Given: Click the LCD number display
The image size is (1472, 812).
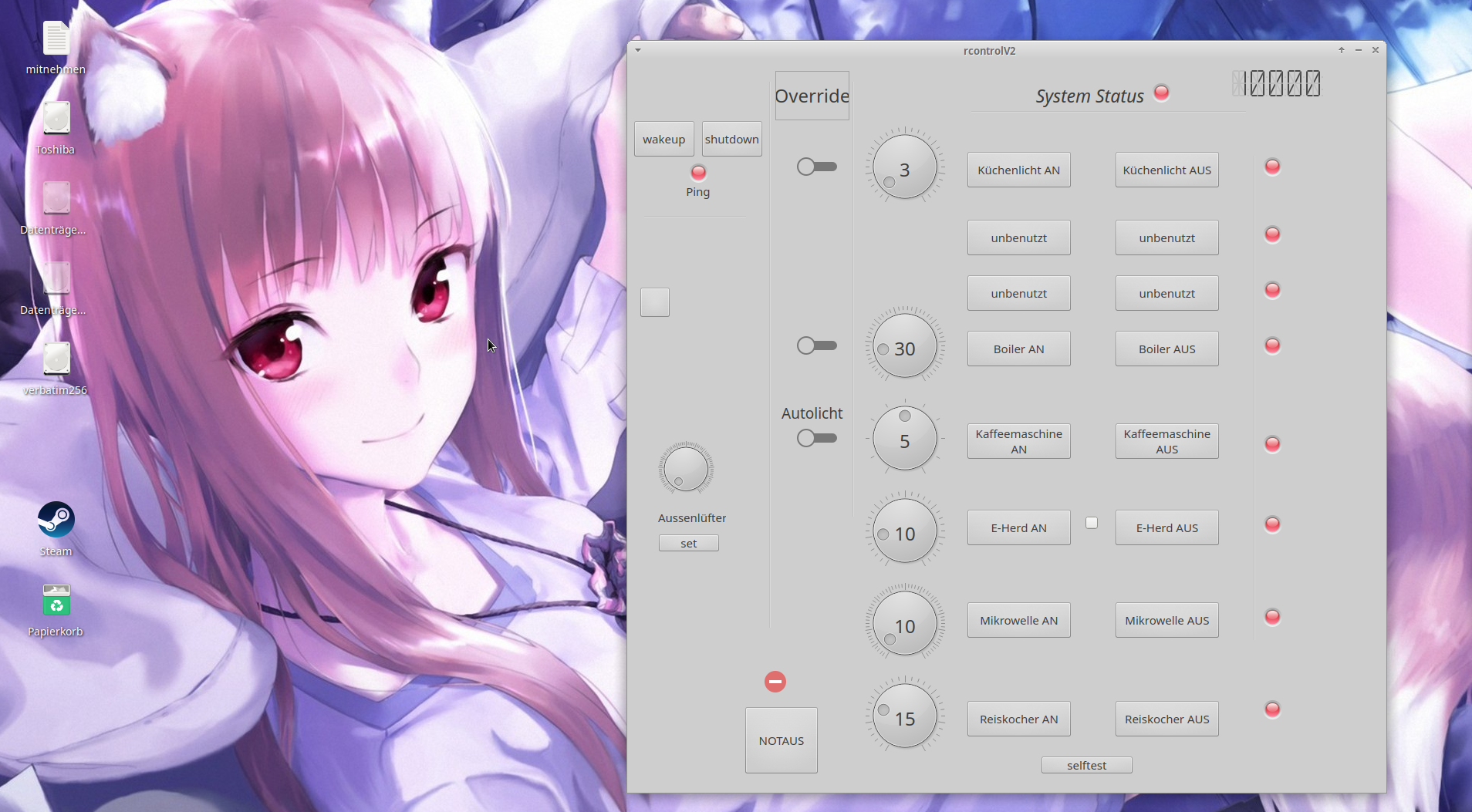Looking at the screenshot, I should [1277, 83].
